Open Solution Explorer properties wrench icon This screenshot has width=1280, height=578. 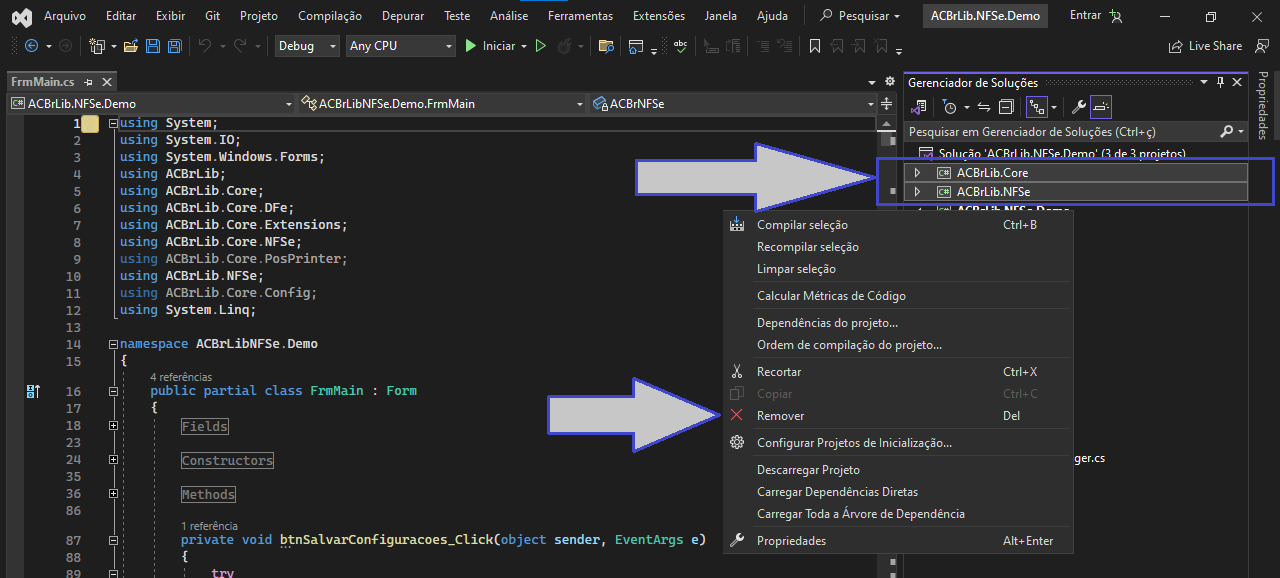(1079, 107)
